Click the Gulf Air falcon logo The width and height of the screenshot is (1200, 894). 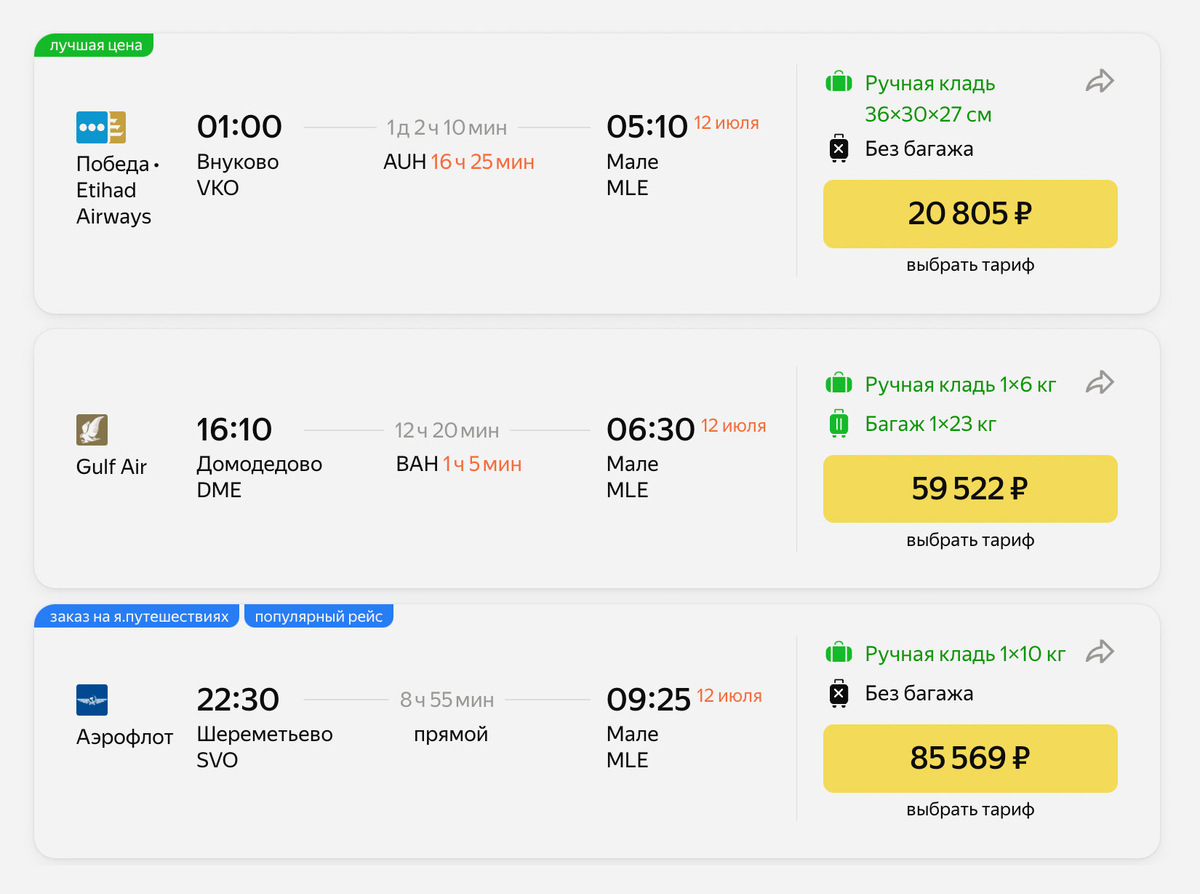(92, 430)
